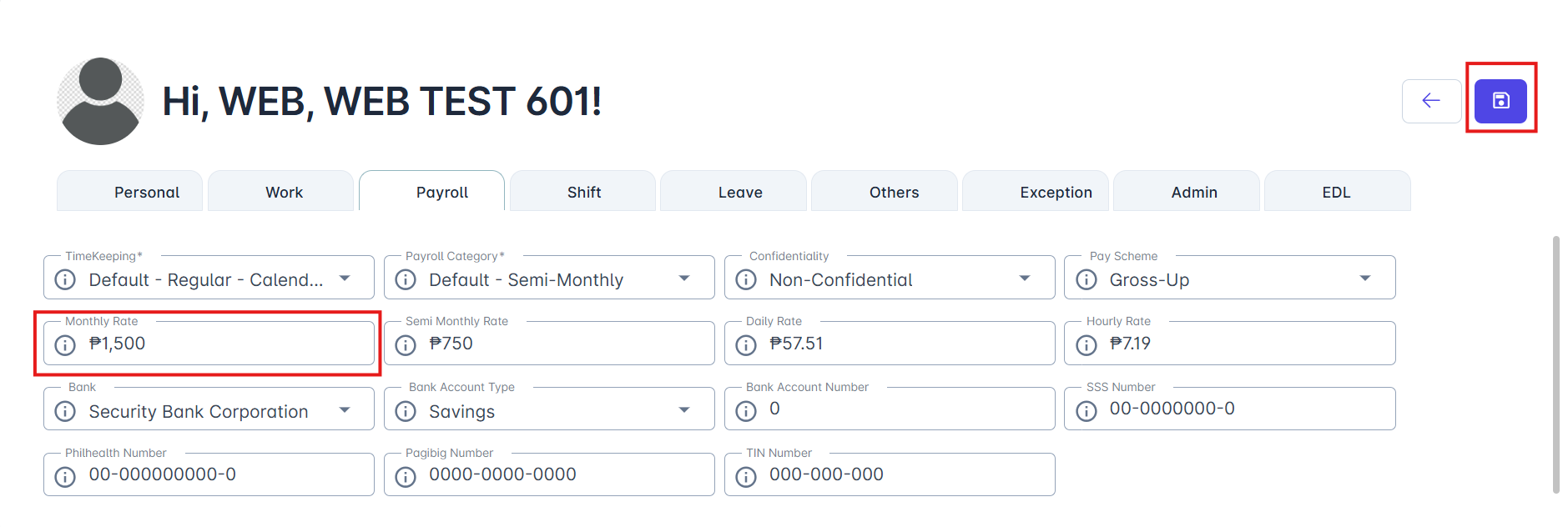The width and height of the screenshot is (1568, 527).
Task: Click info icon in Semi Monthly Rate field
Action: (x=406, y=344)
